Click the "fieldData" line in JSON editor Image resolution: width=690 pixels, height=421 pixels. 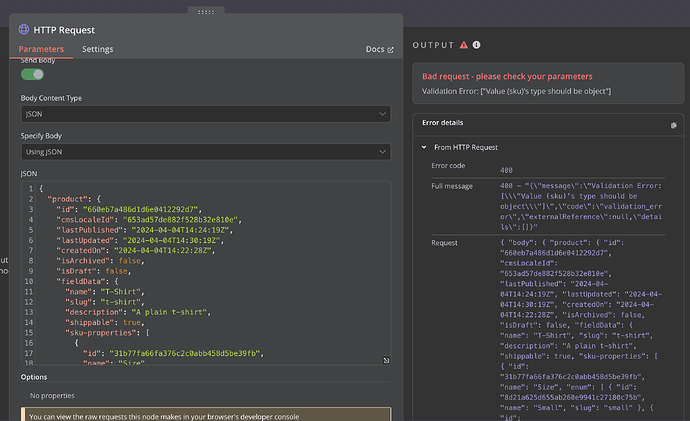87,281
